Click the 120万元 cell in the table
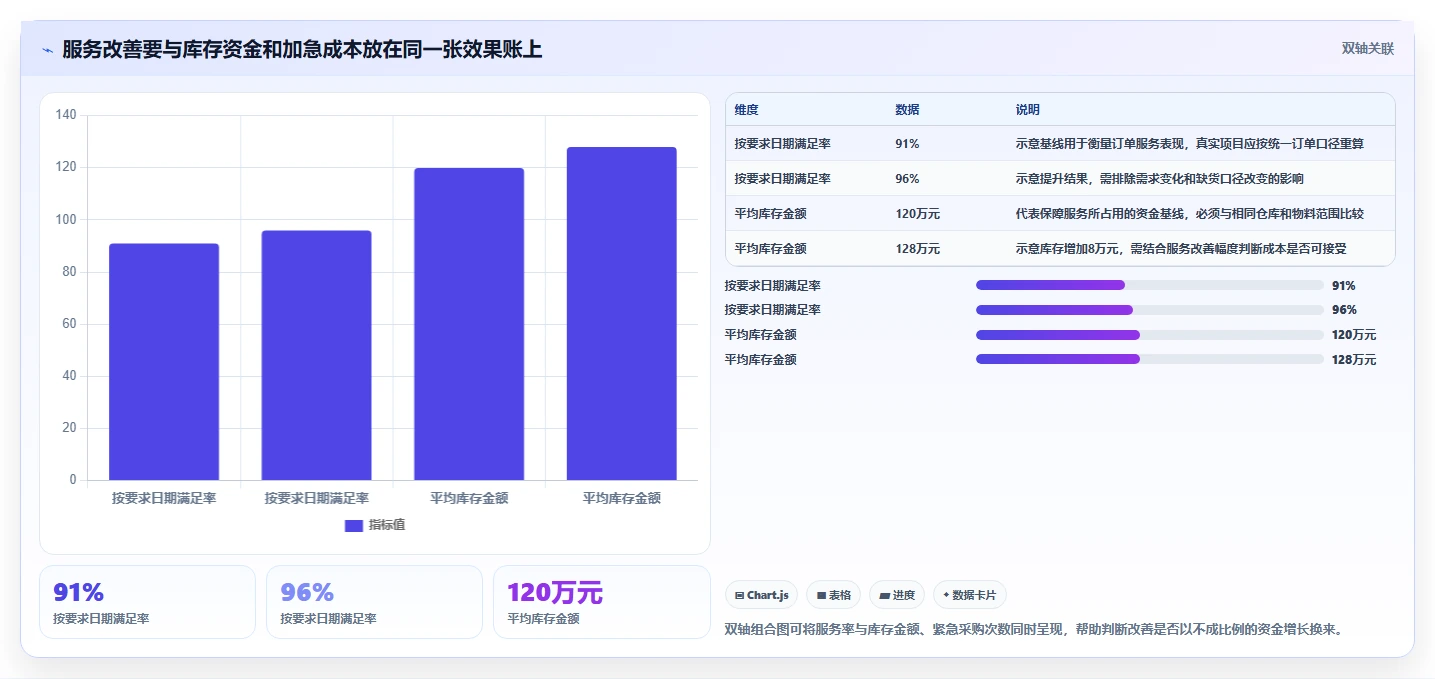The image size is (1435, 679). pos(917,214)
